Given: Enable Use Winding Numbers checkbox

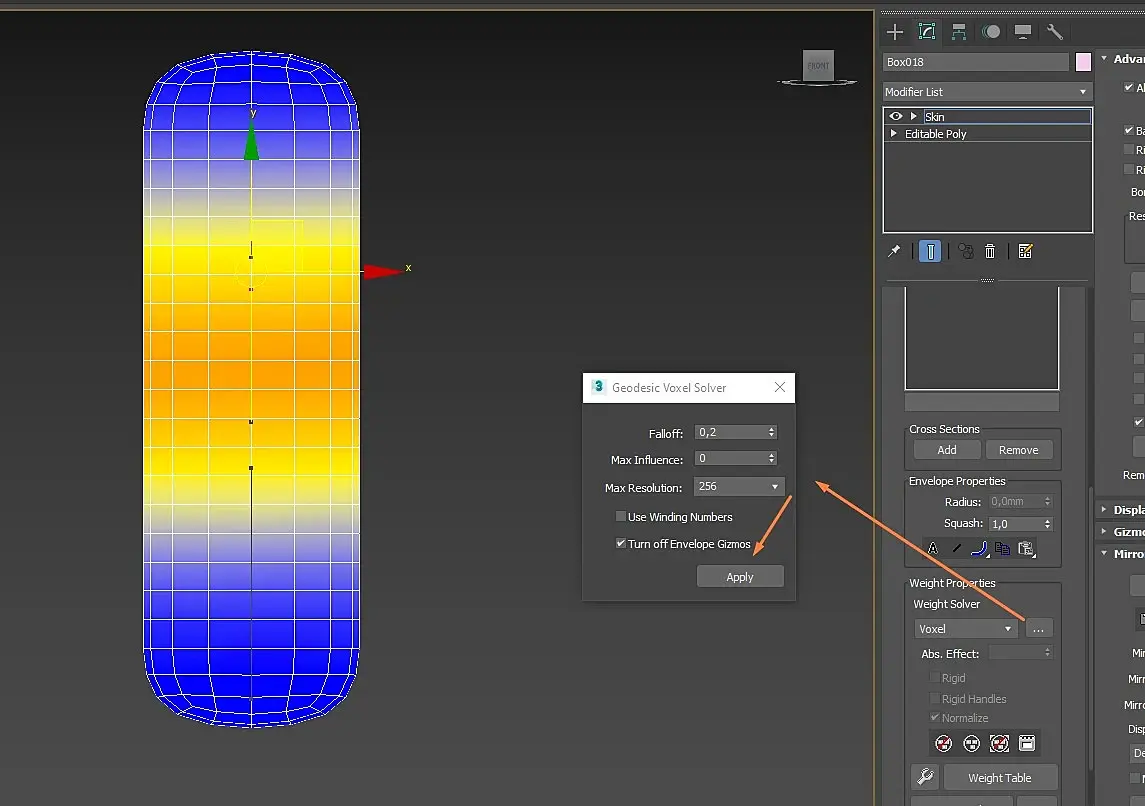Looking at the screenshot, I should tap(621, 517).
